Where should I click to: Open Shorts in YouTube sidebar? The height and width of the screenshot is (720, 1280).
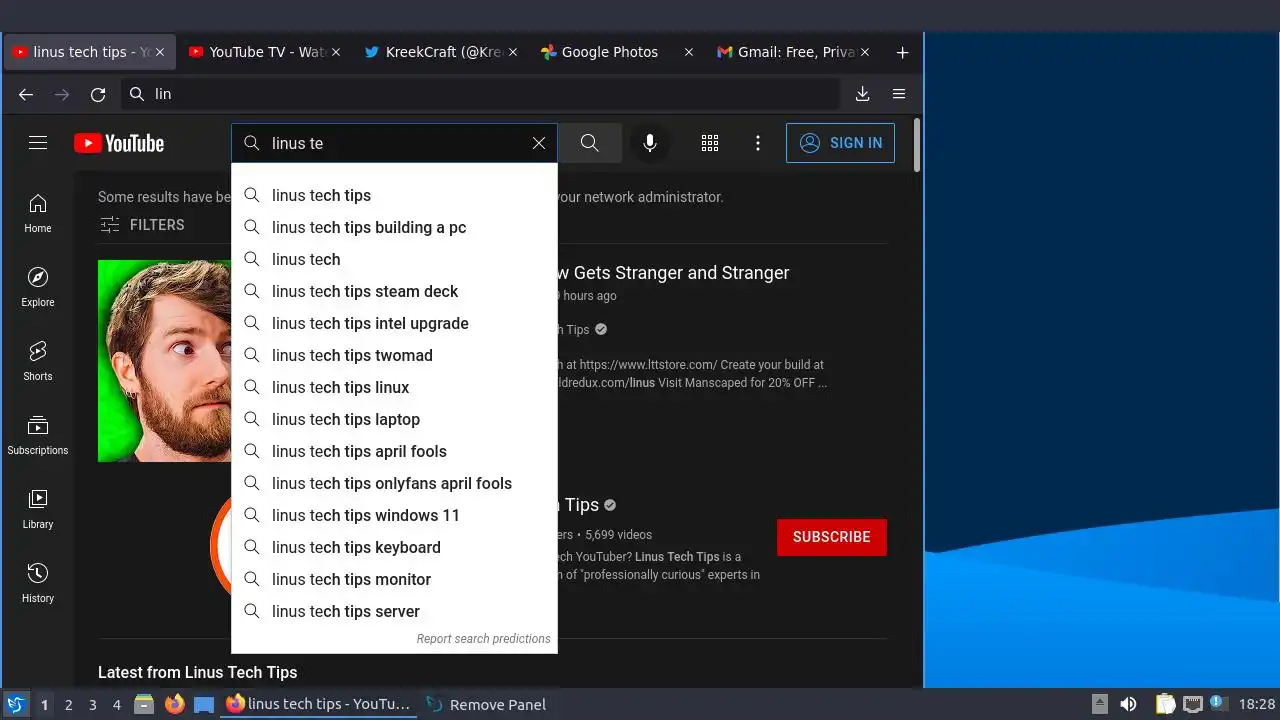click(38, 362)
